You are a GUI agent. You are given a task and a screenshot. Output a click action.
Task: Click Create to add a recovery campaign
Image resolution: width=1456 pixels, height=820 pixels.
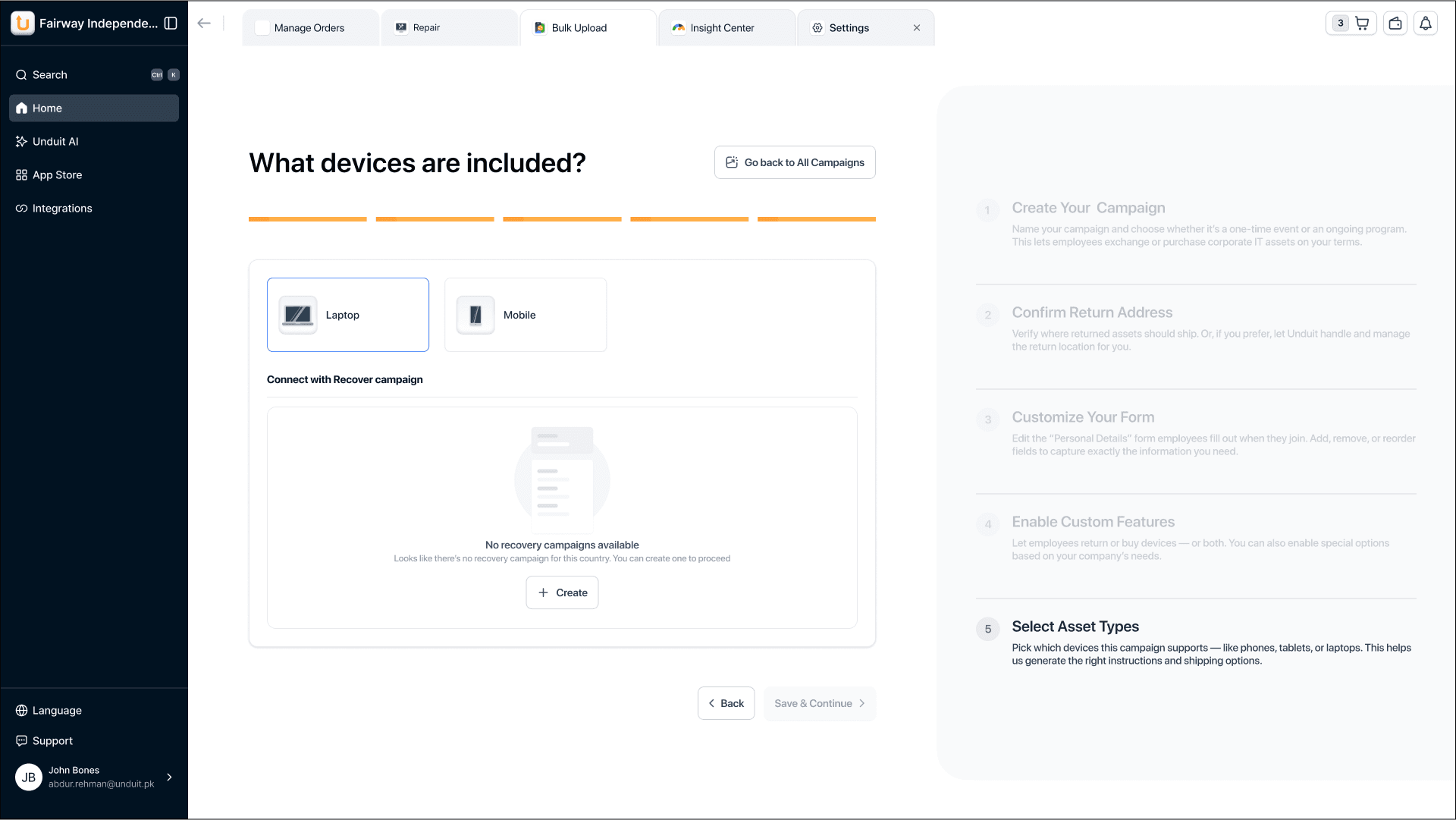pyautogui.click(x=562, y=592)
